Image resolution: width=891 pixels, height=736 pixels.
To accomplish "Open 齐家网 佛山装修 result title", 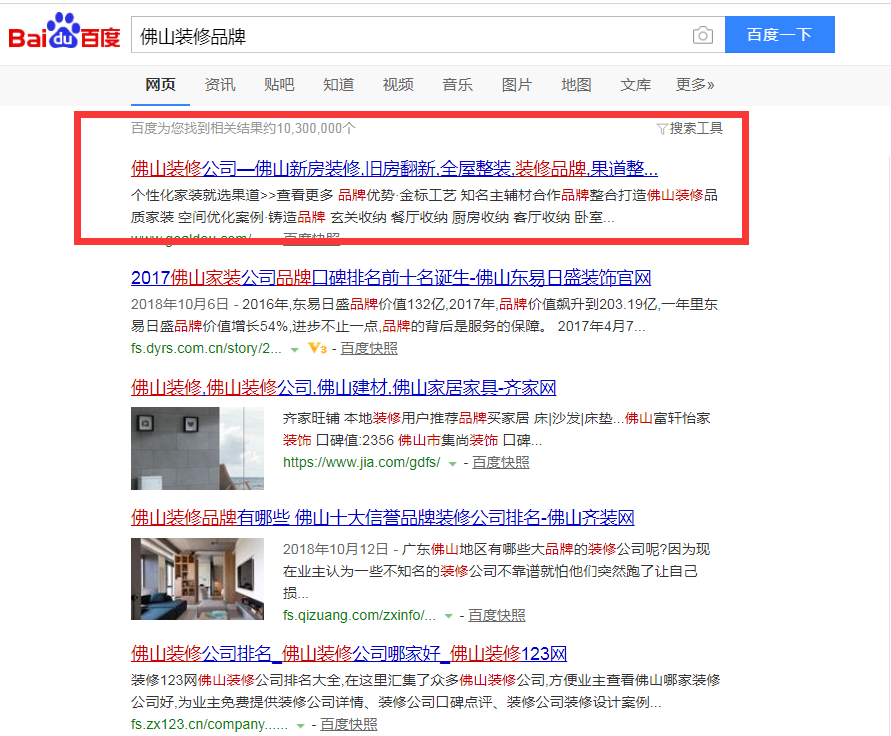I will pyautogui.click(x=343, y=388).
